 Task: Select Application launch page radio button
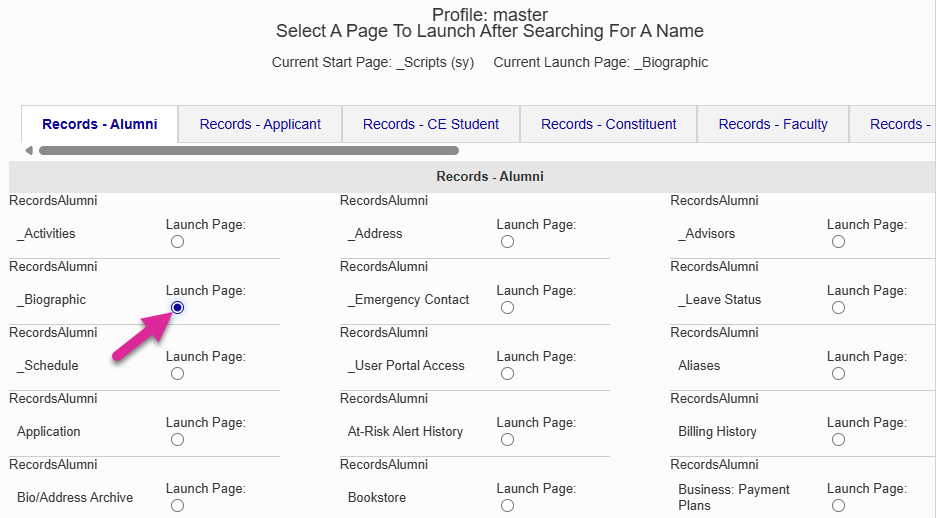coord(177,440)
